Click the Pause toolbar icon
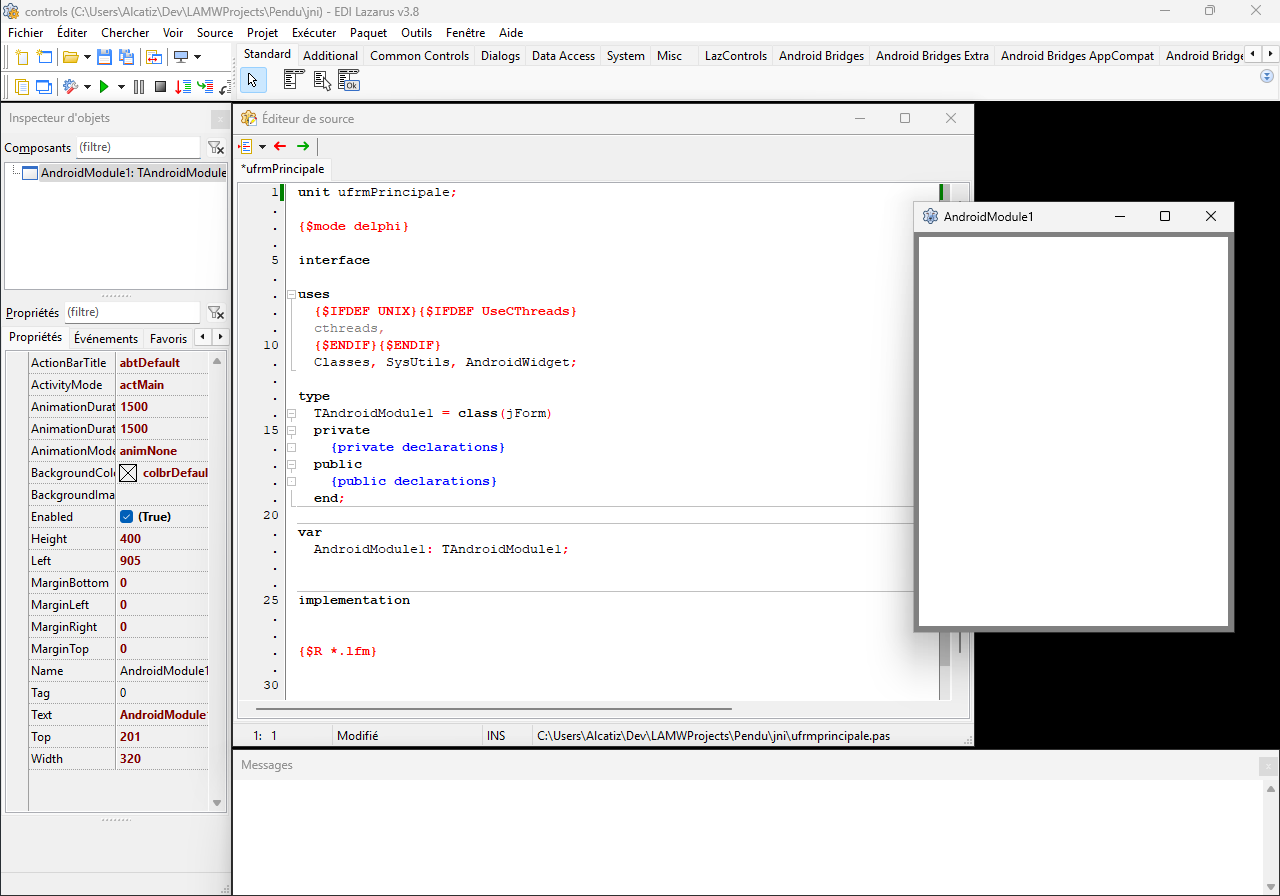This screenshot has height=896, width=1280. [139, 87]
